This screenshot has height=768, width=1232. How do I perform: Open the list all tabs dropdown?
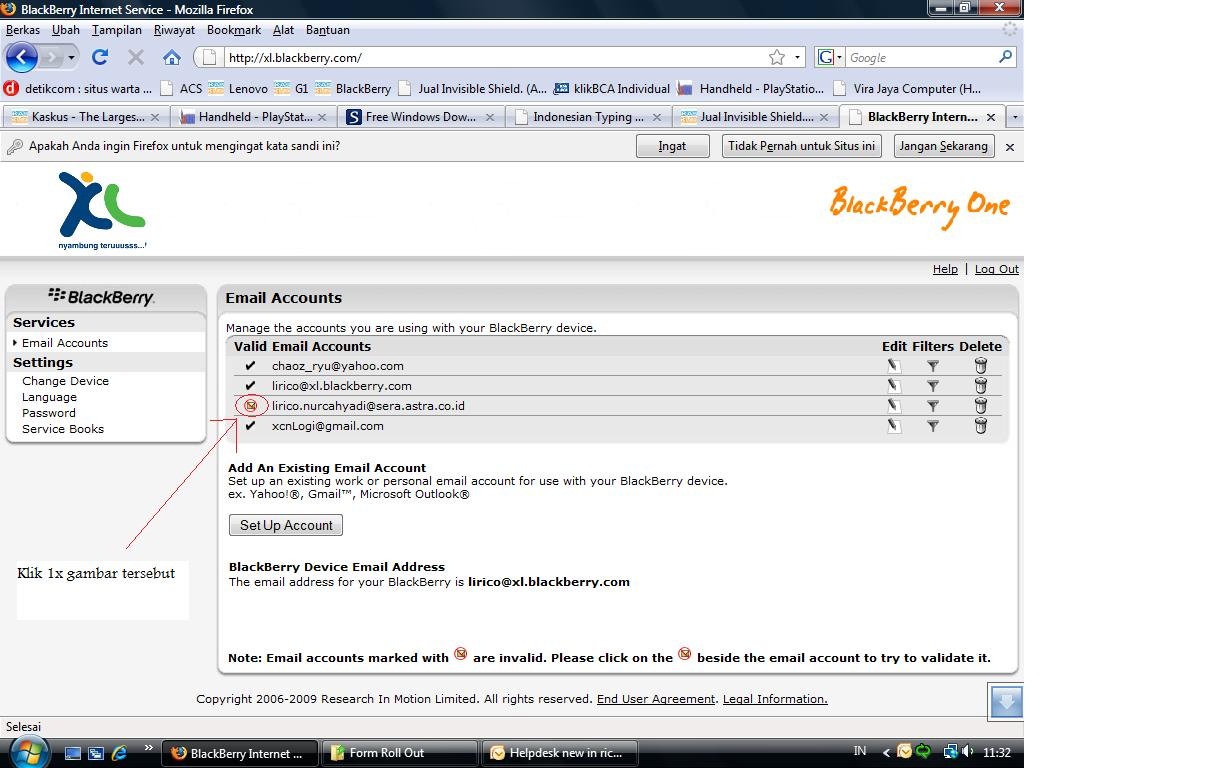pos(1015,117)
